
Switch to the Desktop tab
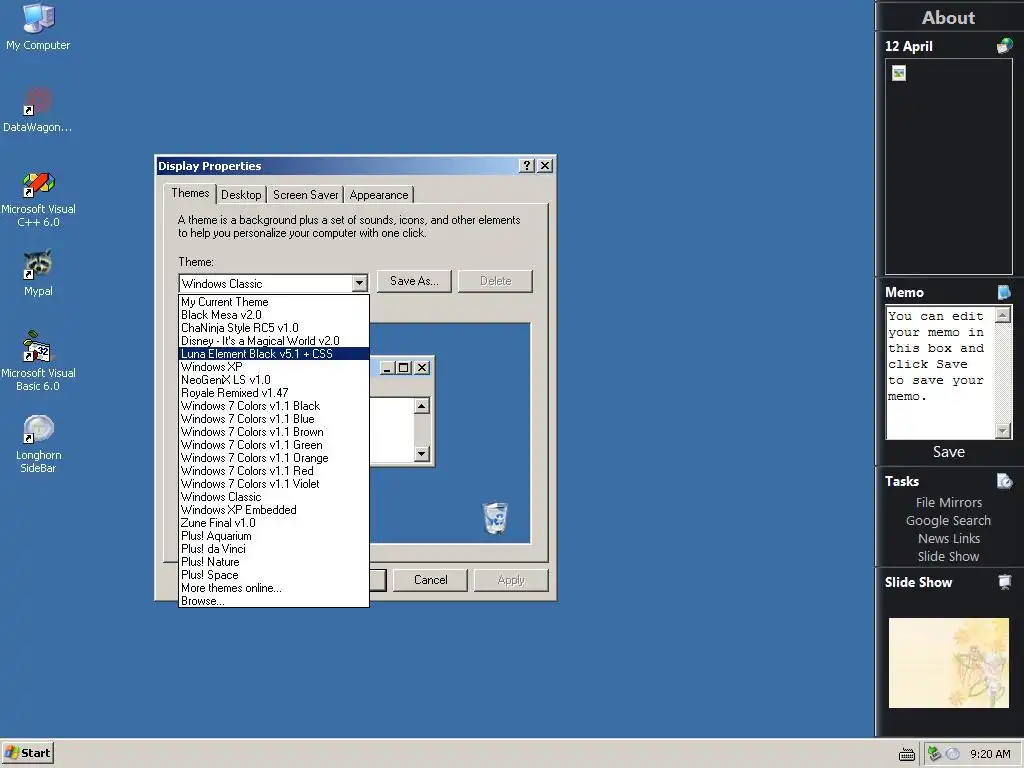point(241,195)
